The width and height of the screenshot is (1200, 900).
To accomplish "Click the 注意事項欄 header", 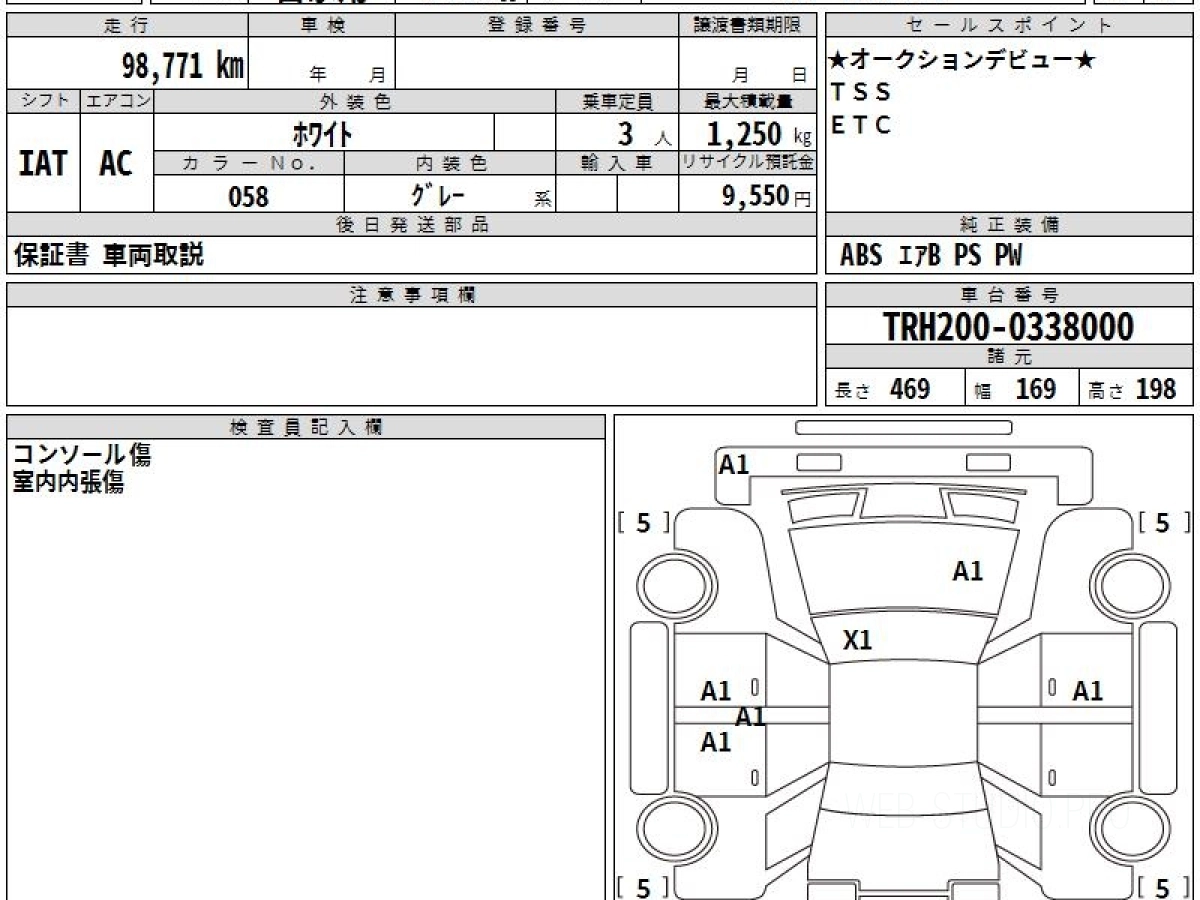I will (x=412, y=295).
